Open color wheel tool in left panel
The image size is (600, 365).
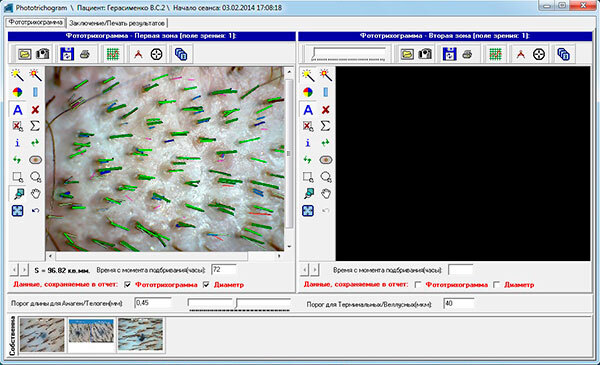click(17, 92)
